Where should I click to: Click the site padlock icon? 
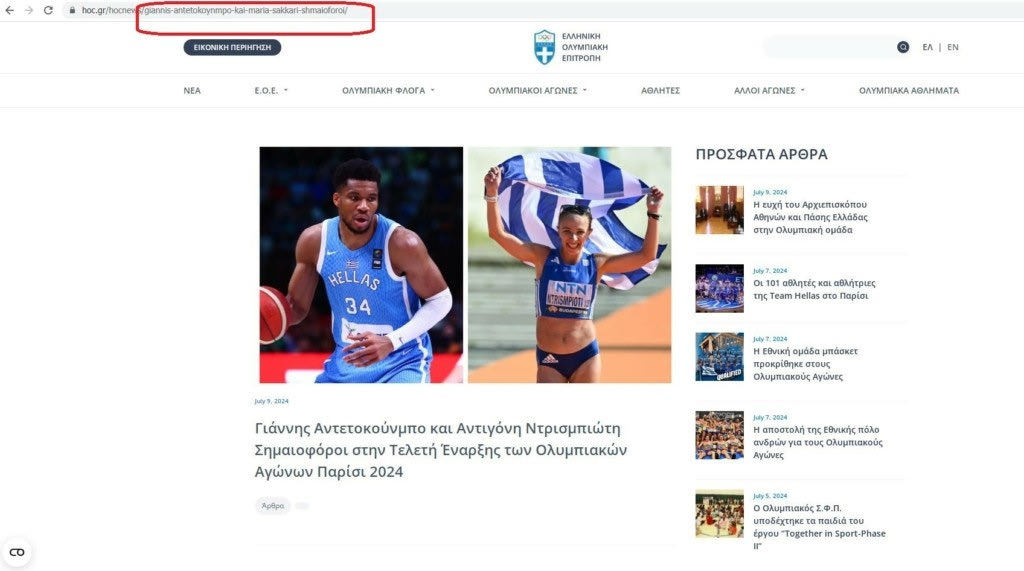pyautogui.click(x=72, y=10)
